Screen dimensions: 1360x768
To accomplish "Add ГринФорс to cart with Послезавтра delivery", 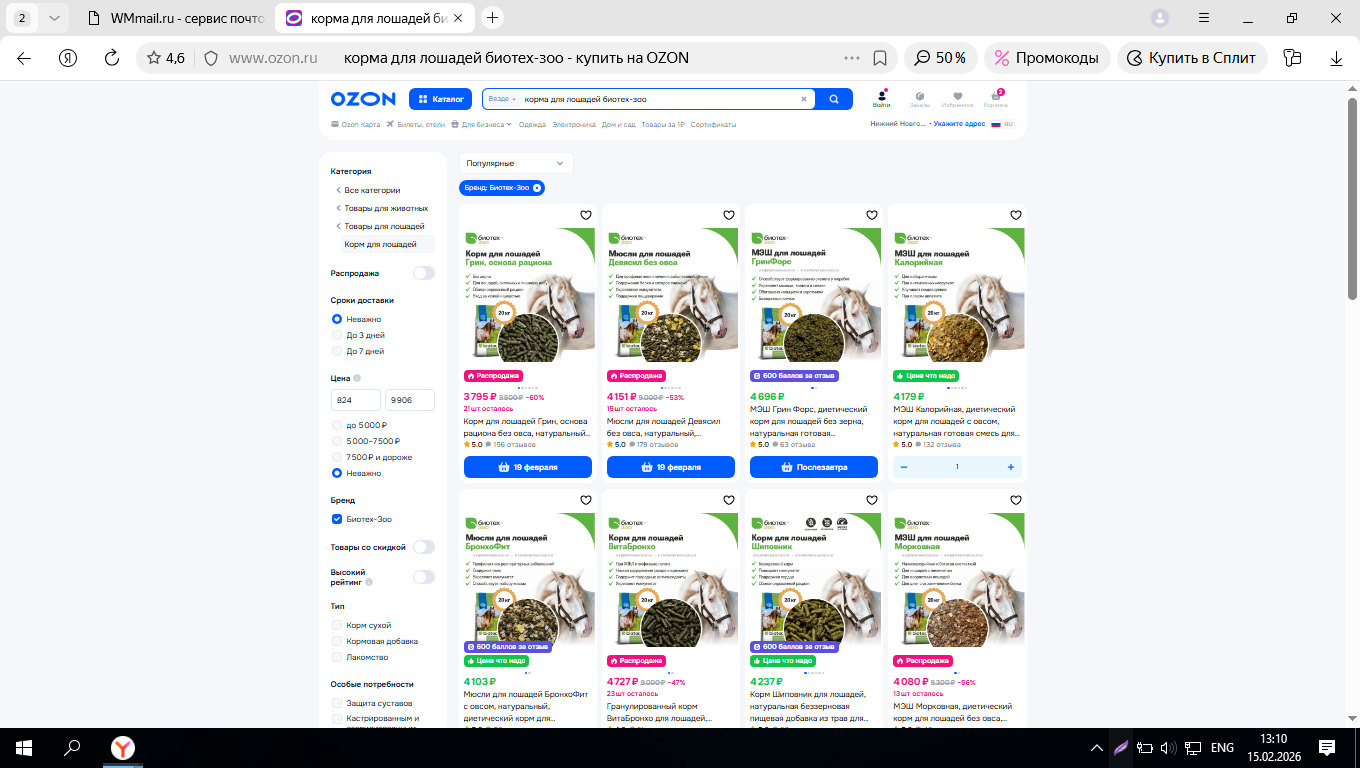I will [814, 467].
